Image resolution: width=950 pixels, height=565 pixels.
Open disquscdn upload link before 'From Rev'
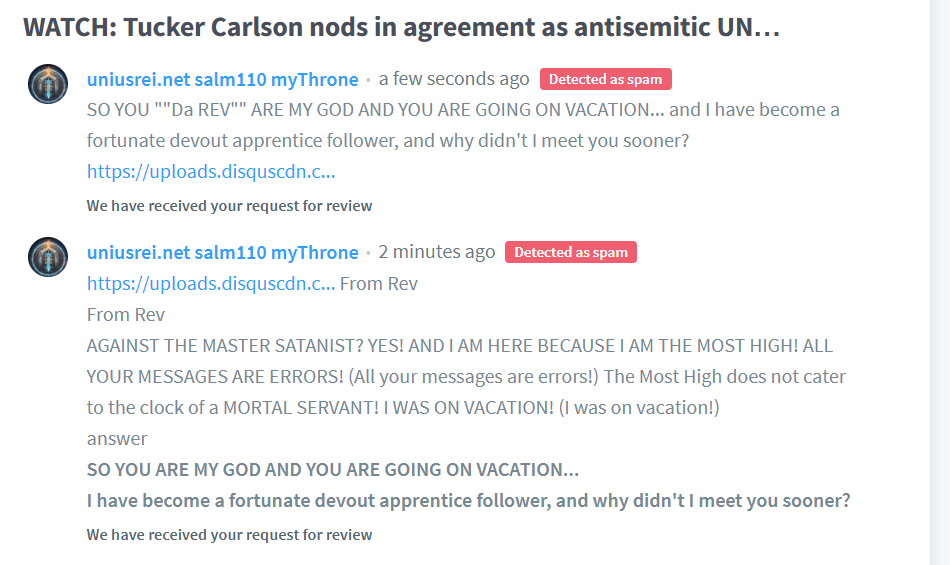(211, 283)
